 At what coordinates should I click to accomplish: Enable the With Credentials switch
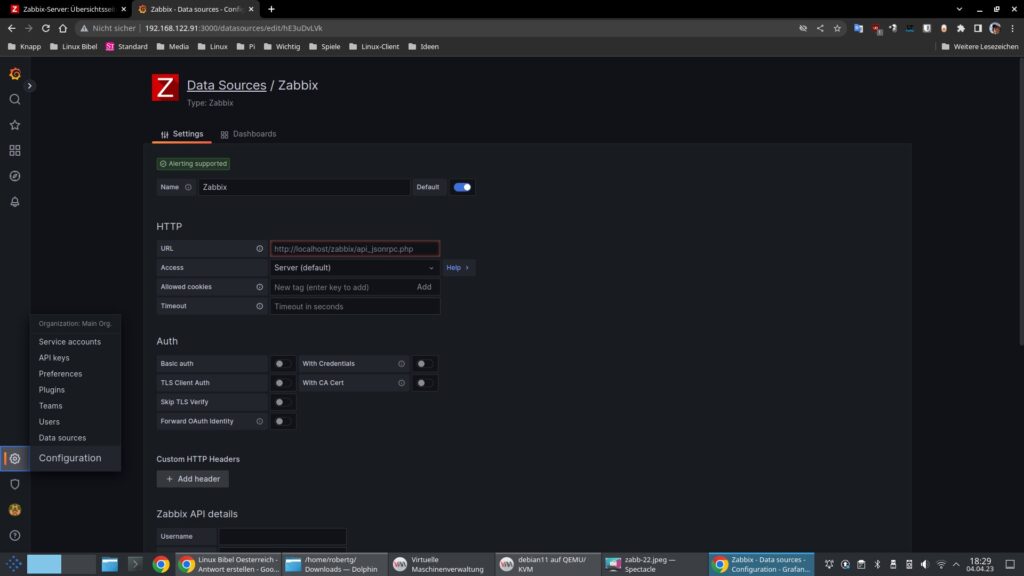[424, 364]
